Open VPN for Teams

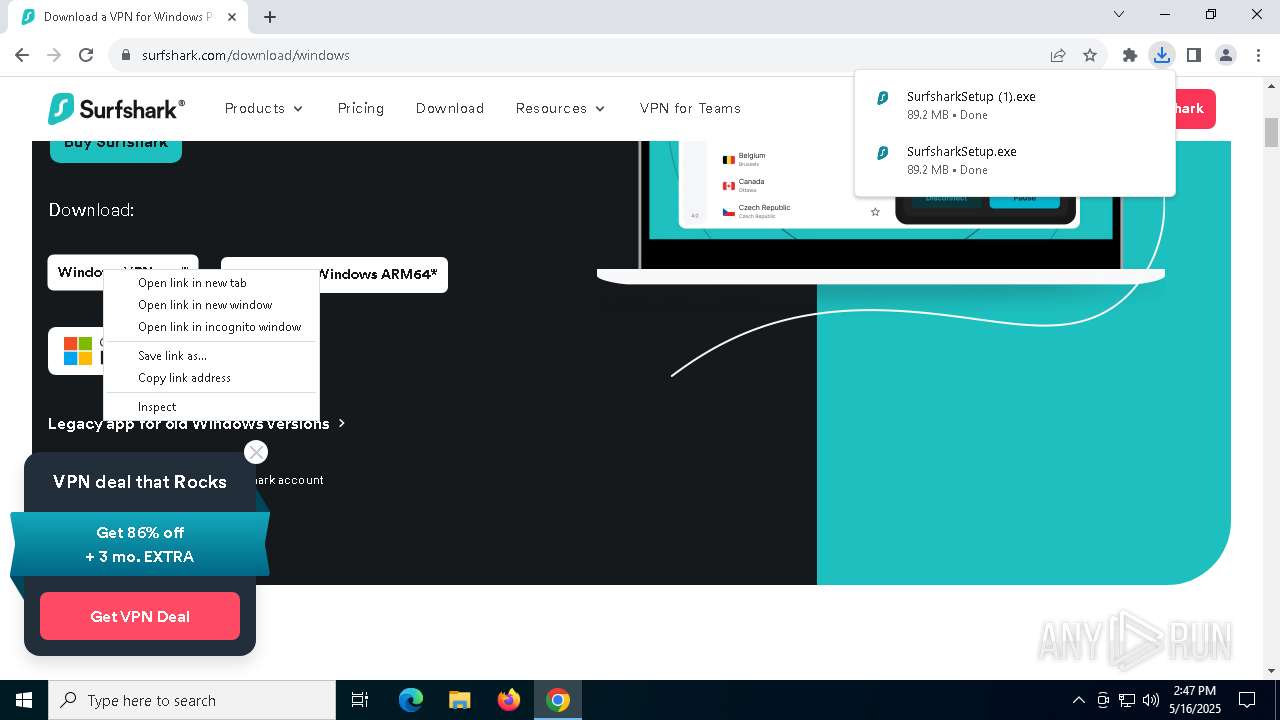tap(690, 108)
